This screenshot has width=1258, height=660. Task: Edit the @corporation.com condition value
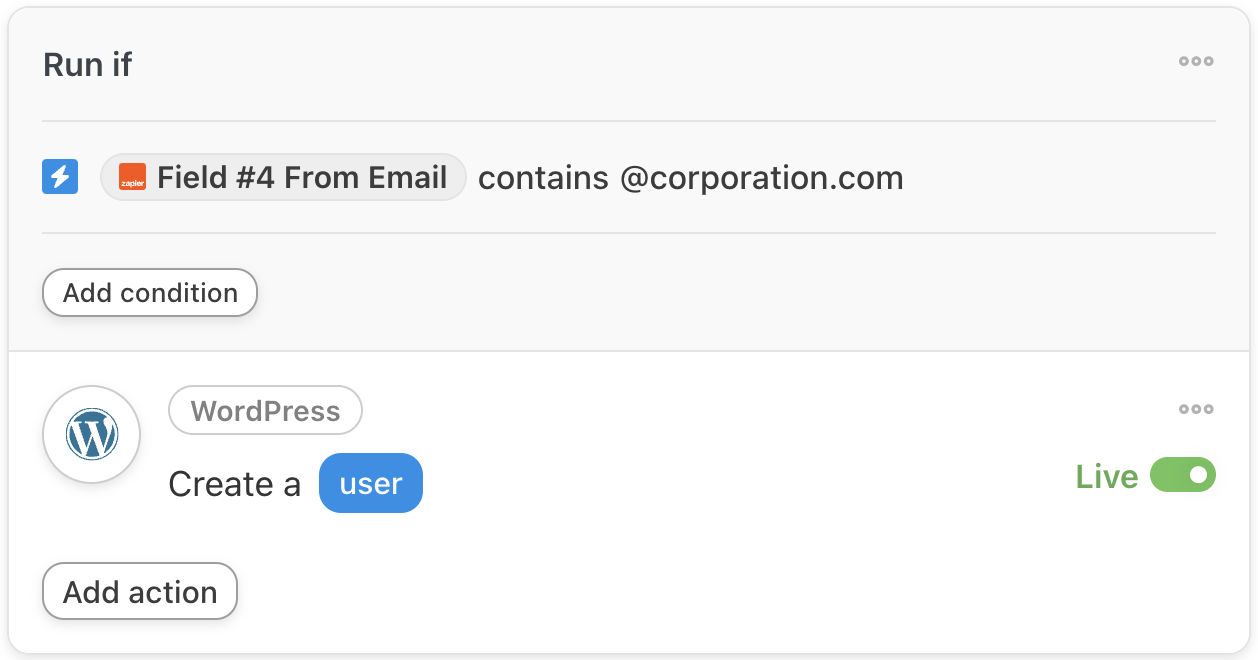coord(761,178)
